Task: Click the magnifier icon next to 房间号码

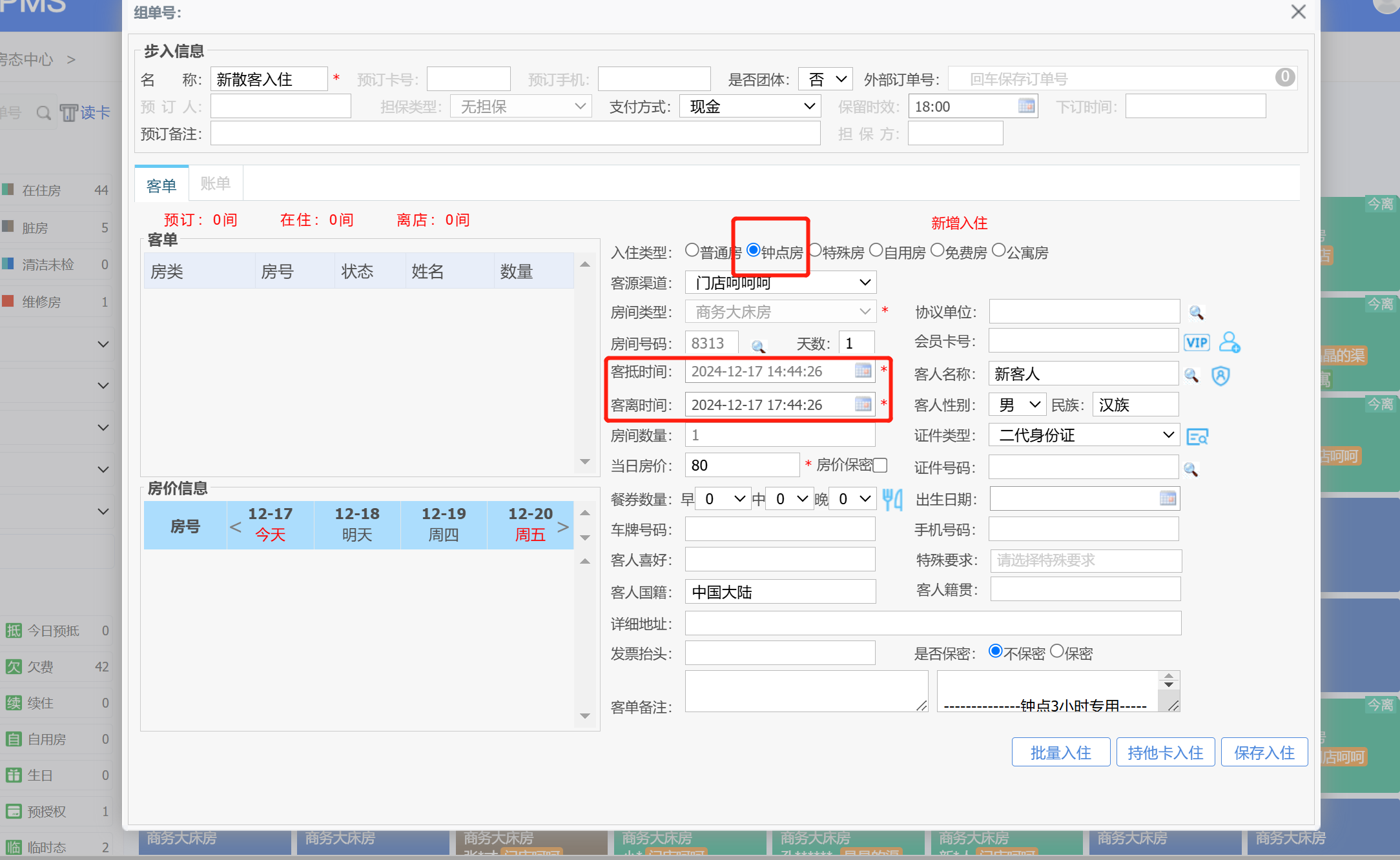Action: [758, 347]
